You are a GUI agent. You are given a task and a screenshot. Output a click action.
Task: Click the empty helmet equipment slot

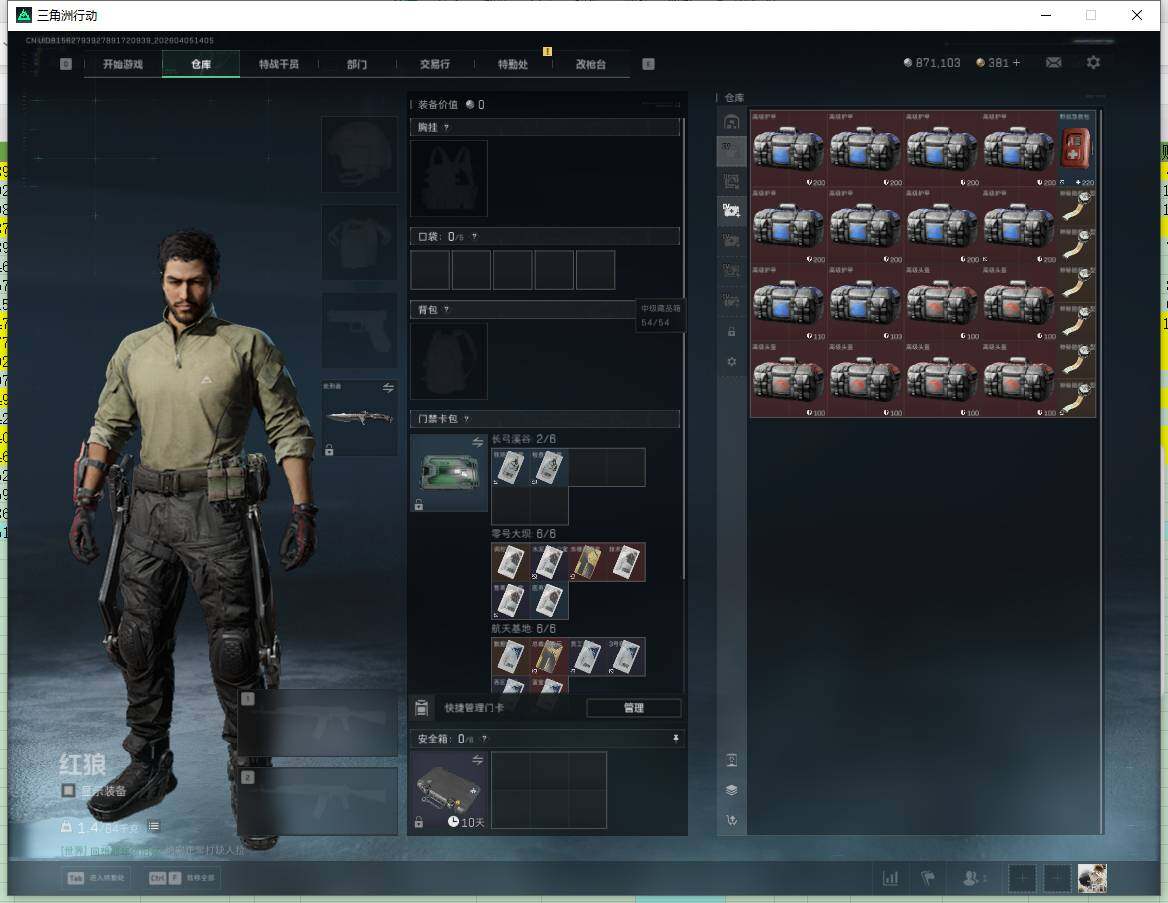pyautogui.click(x=359, y=154)
